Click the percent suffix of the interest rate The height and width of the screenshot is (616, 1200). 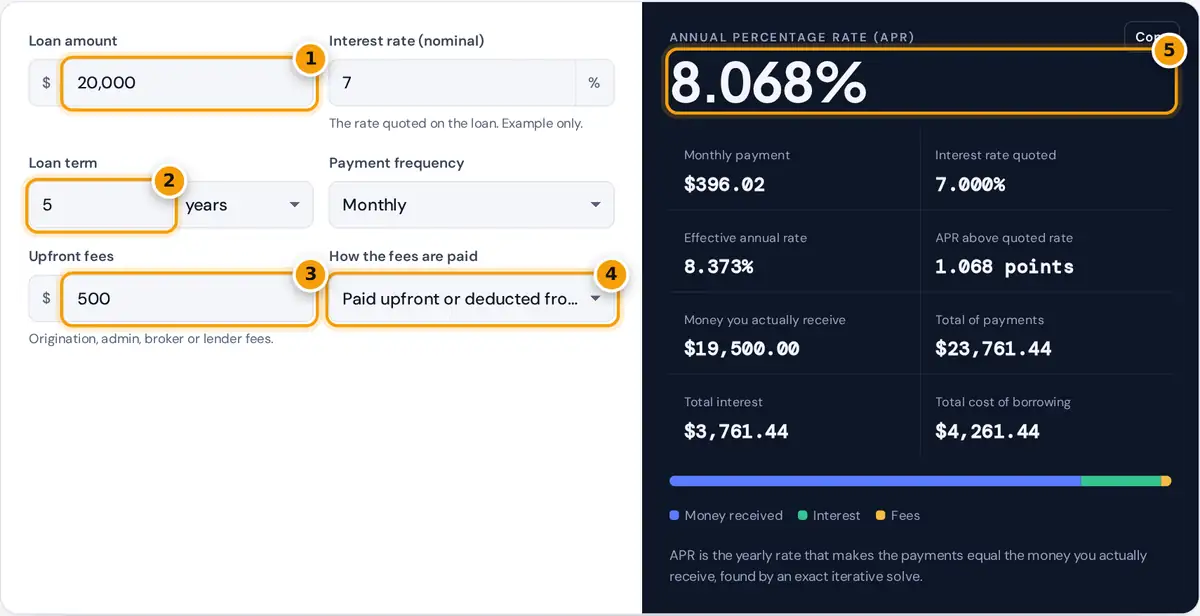click(594, 83)
